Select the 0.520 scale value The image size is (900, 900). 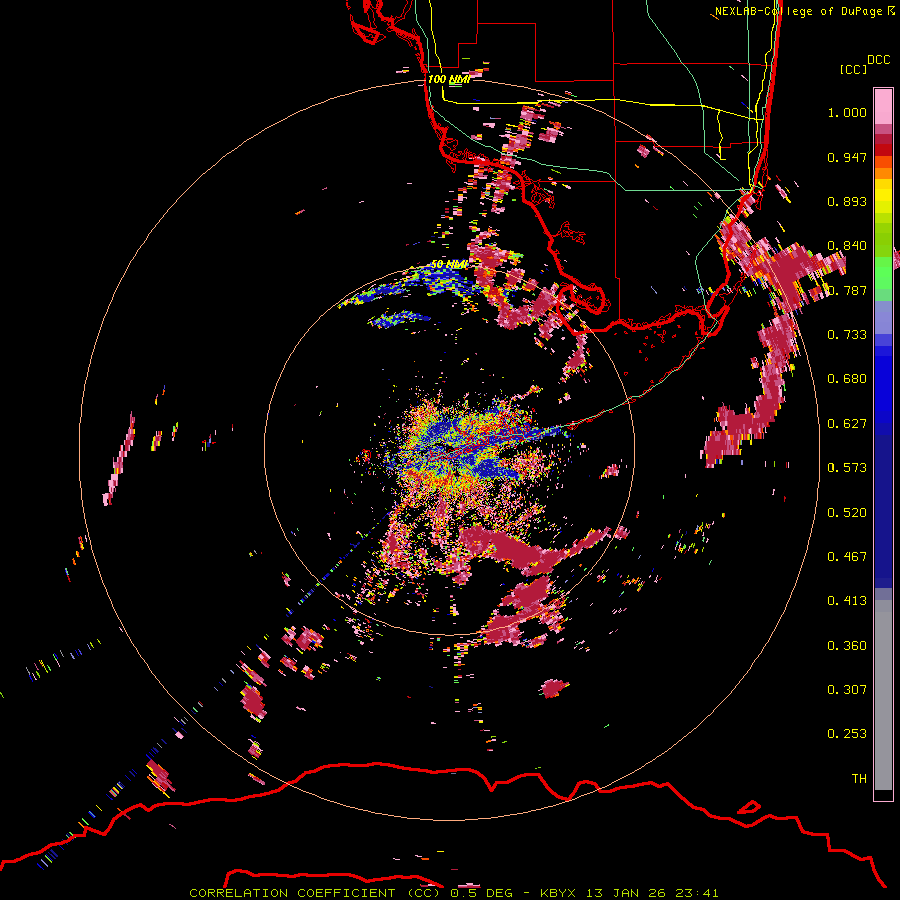847,513
